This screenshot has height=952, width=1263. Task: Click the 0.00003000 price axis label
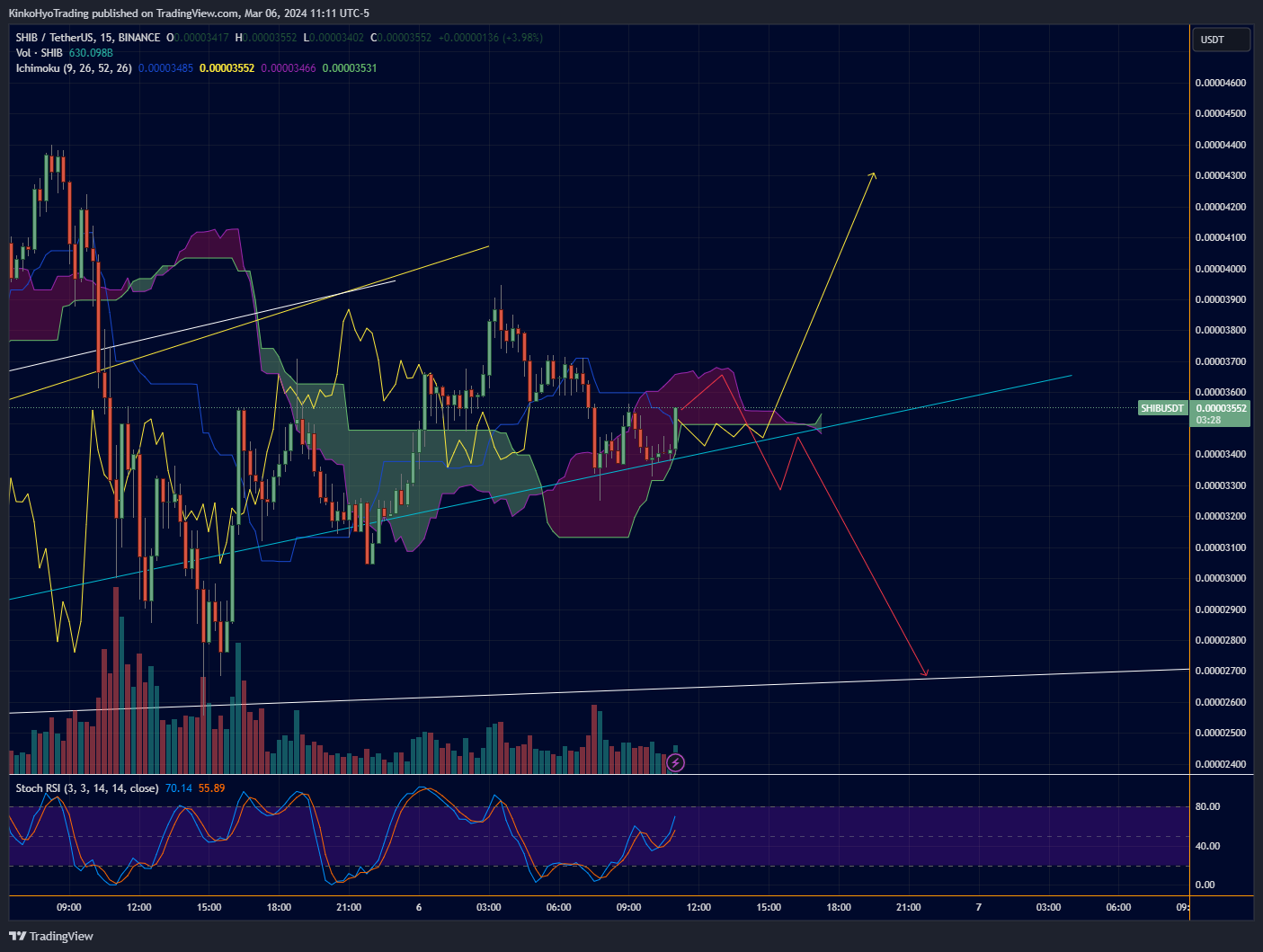click(1221, 578)
